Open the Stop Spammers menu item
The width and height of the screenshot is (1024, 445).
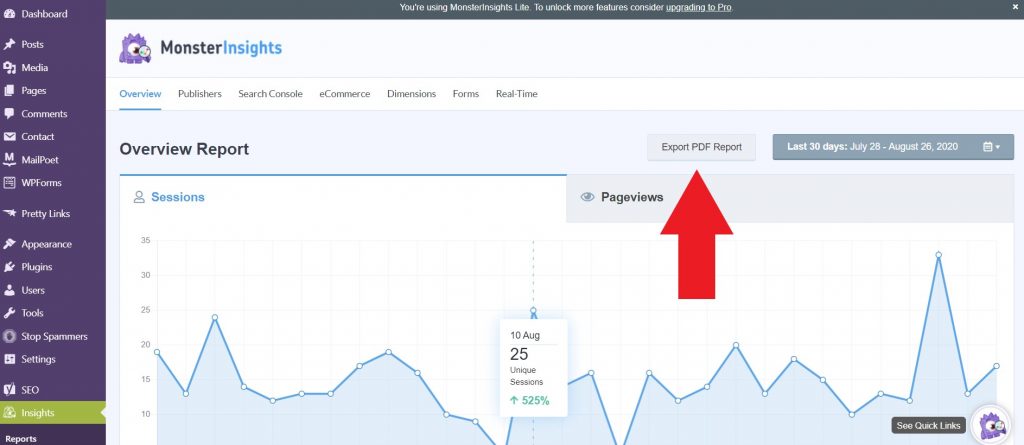pyautogui.click(x=53, y=337)
